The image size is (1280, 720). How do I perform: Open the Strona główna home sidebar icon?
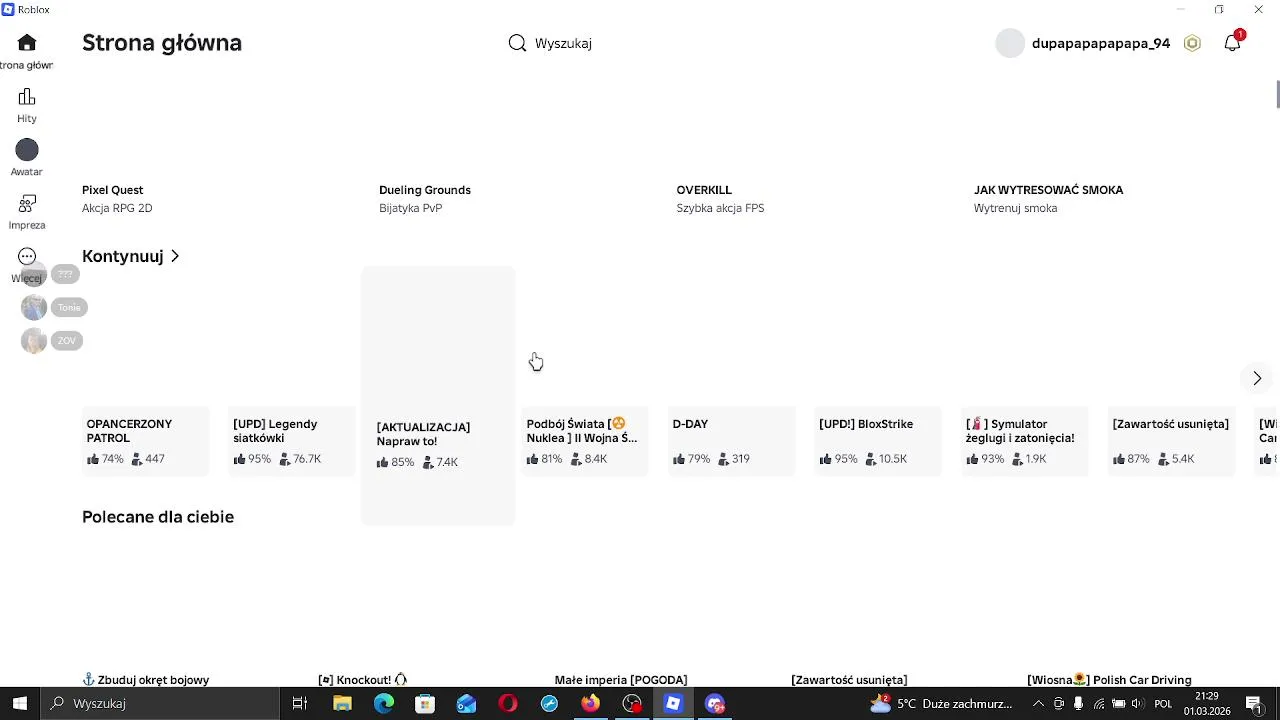[27, 43]
